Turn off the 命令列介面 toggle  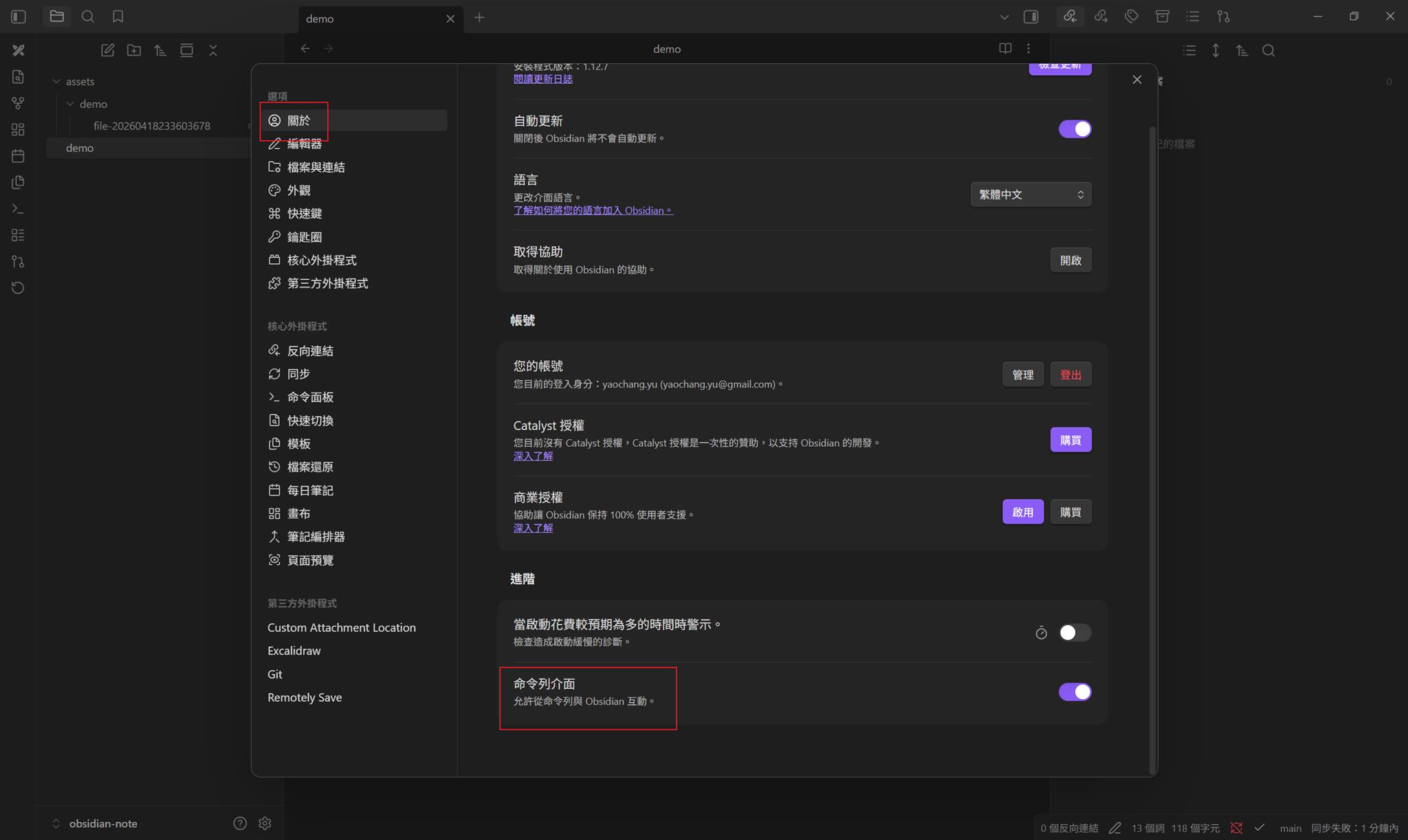1075,692
